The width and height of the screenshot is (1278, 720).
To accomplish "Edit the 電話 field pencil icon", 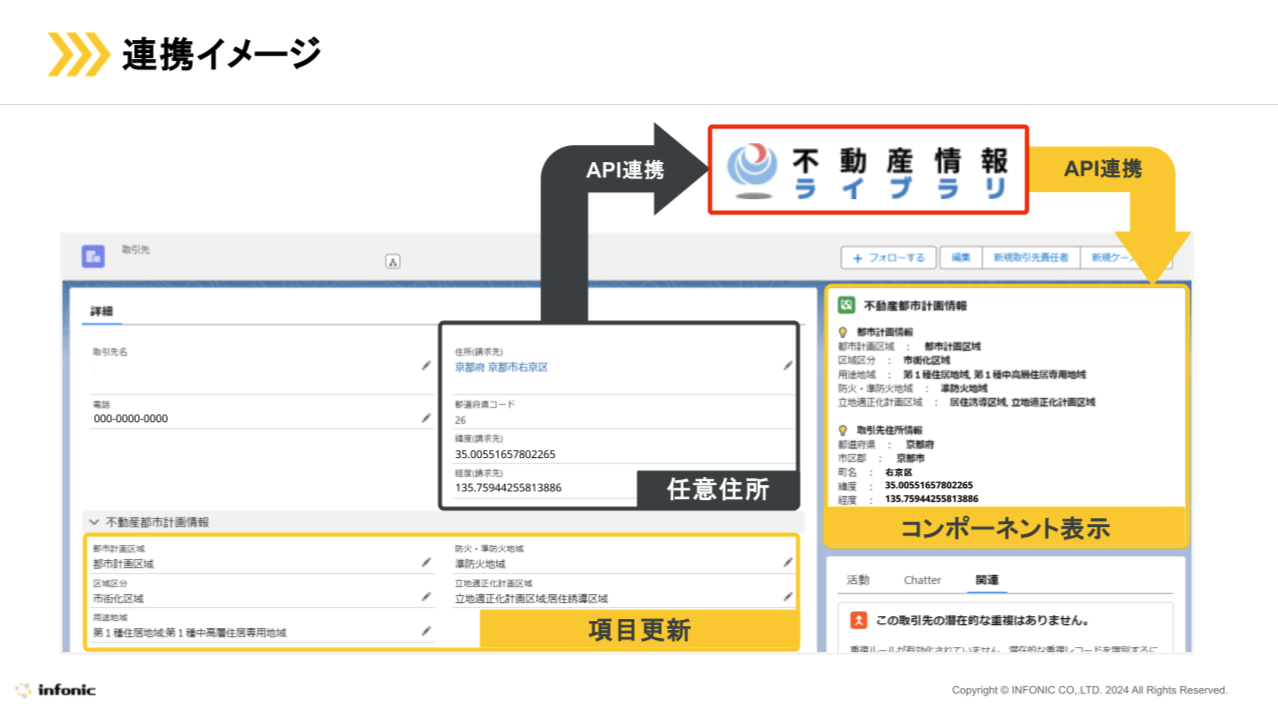I will (x=427, y=418).
